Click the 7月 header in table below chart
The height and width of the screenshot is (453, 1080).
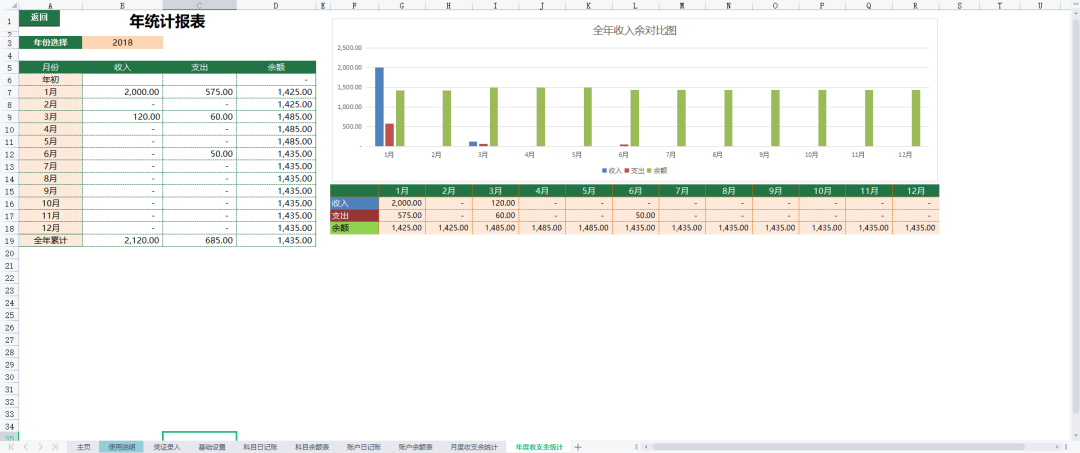[682, 191]
